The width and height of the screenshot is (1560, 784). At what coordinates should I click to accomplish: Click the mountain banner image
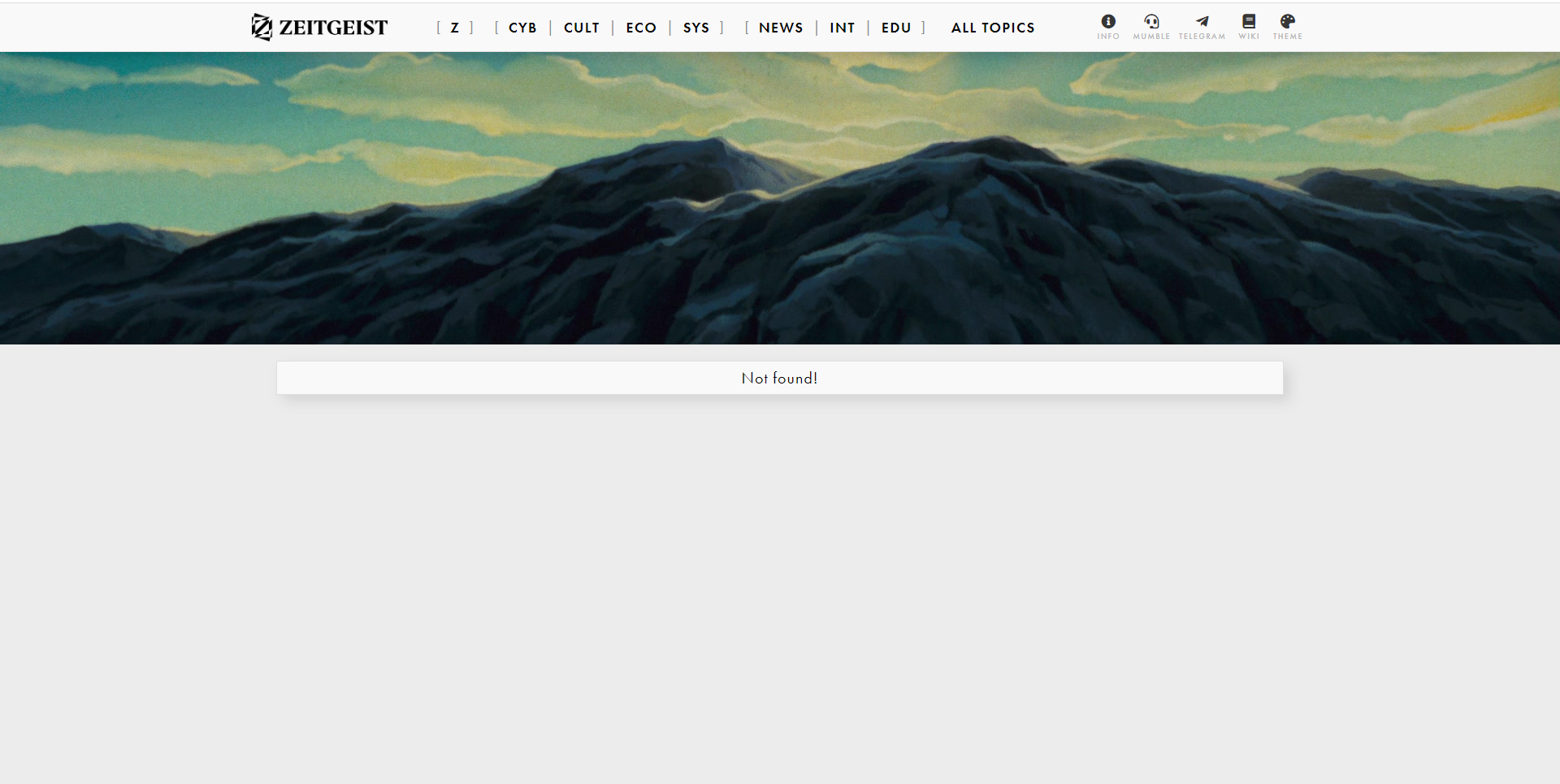tap(780, 198)
